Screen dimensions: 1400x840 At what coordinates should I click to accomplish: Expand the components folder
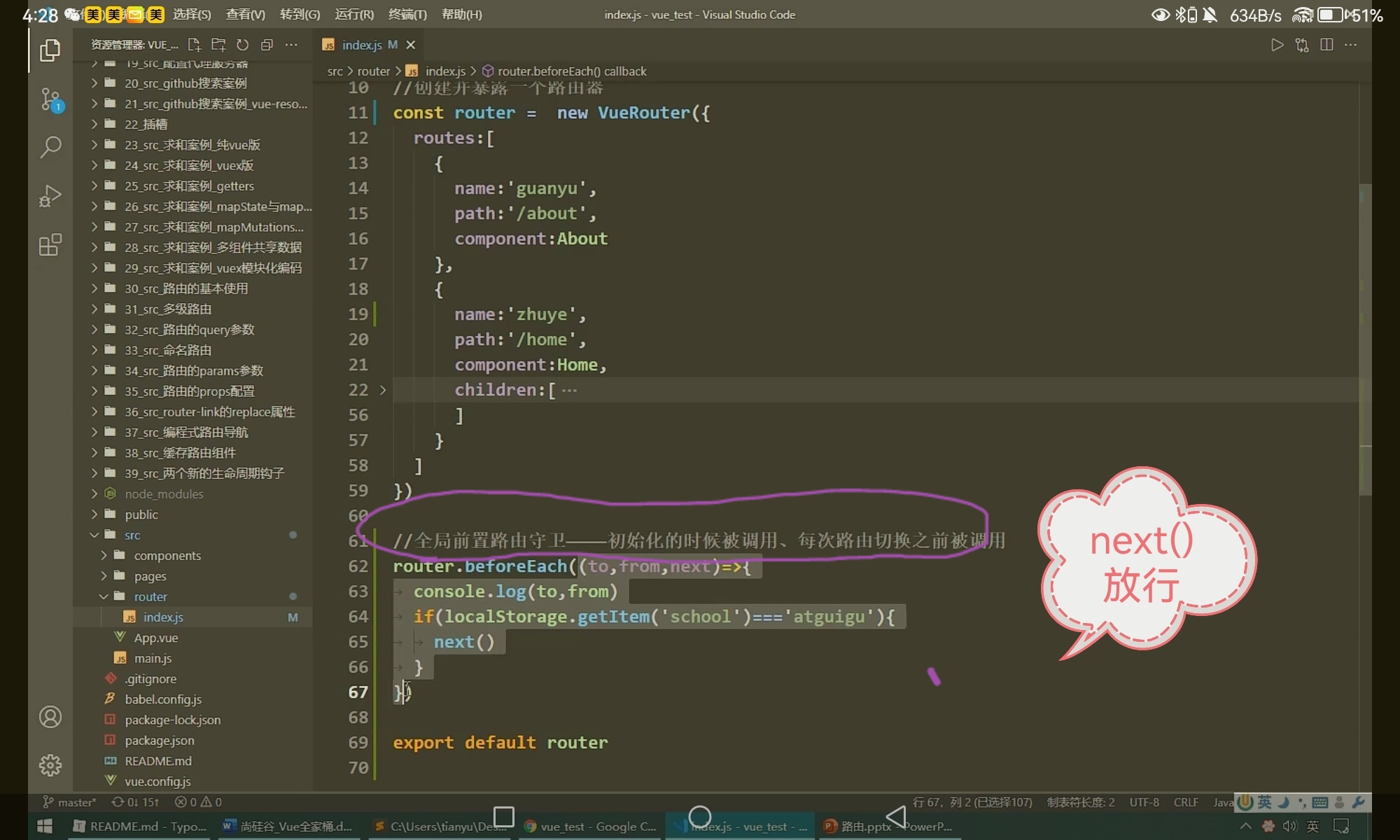pyautogui.click(x=167, y=556)
